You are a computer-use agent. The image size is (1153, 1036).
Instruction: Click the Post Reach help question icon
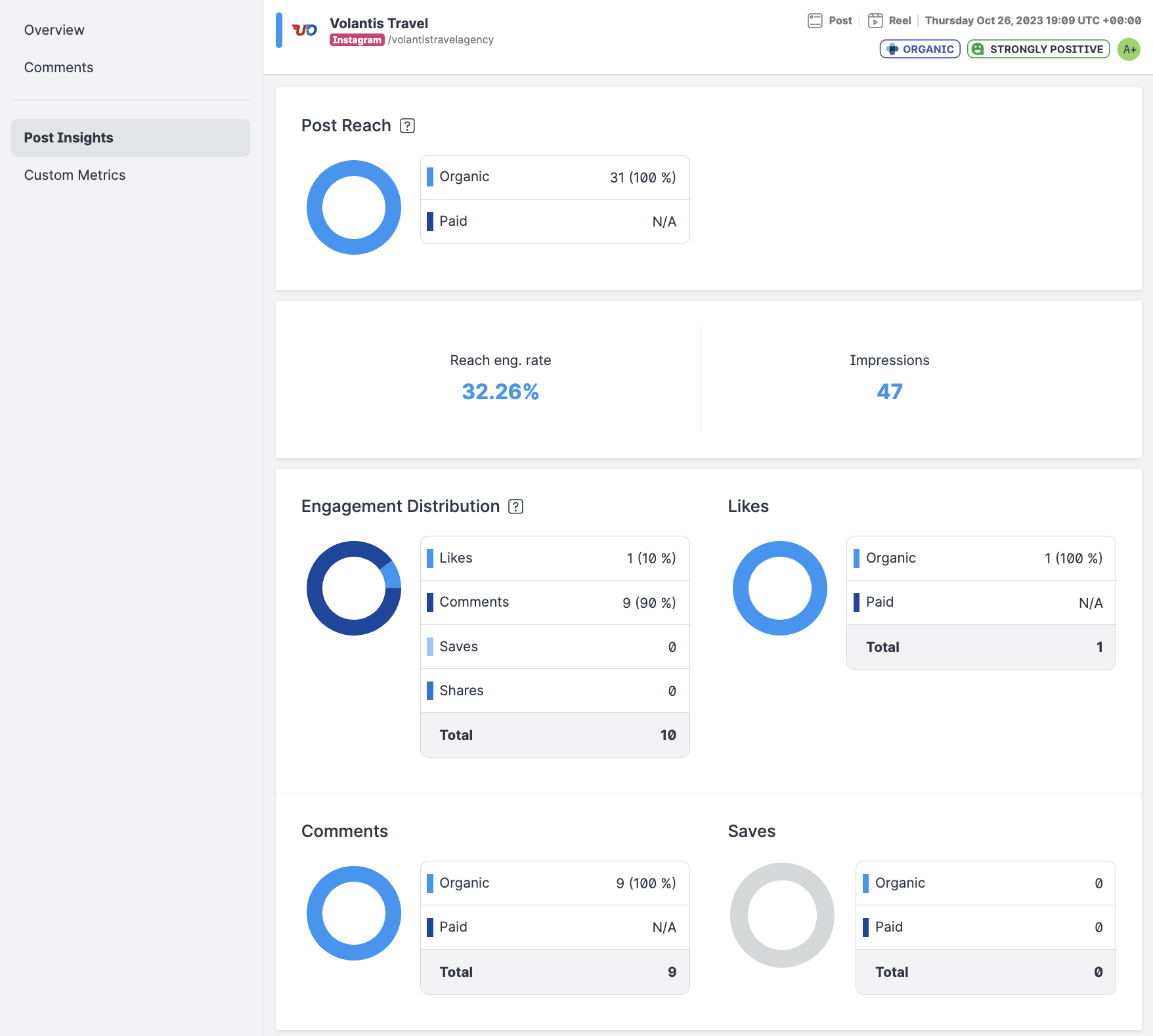407,126
